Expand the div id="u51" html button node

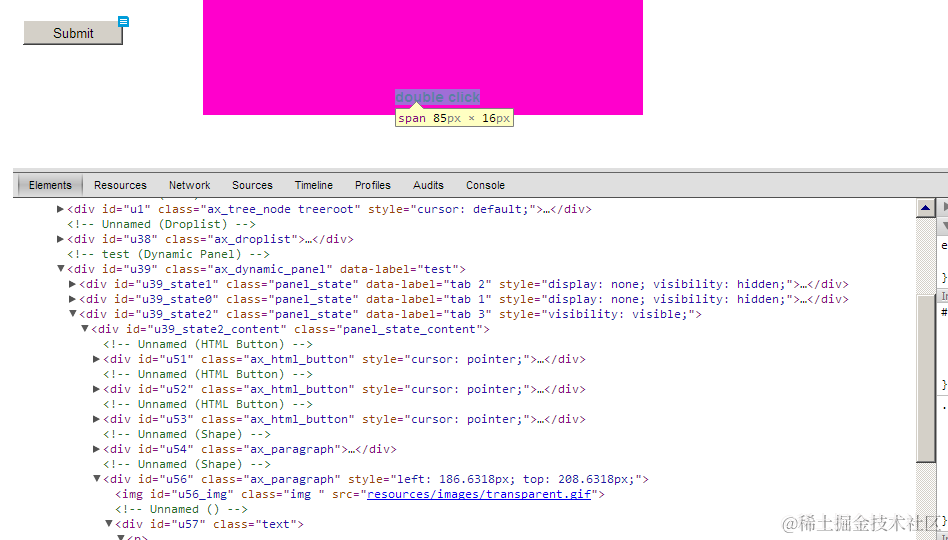point(96,359)
